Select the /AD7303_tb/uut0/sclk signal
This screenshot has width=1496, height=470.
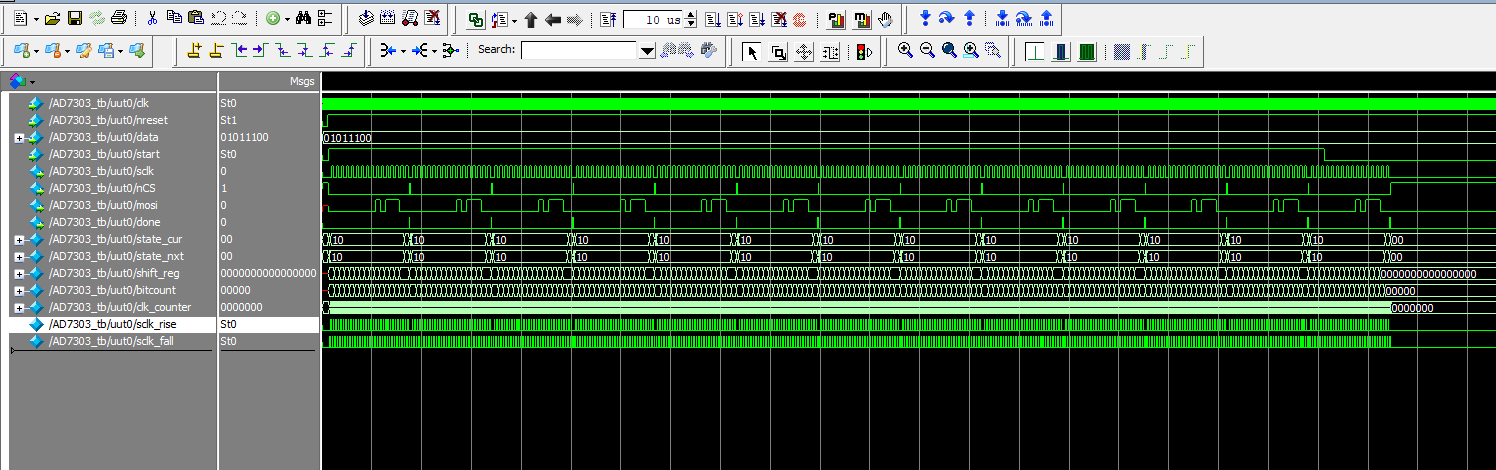101,171
